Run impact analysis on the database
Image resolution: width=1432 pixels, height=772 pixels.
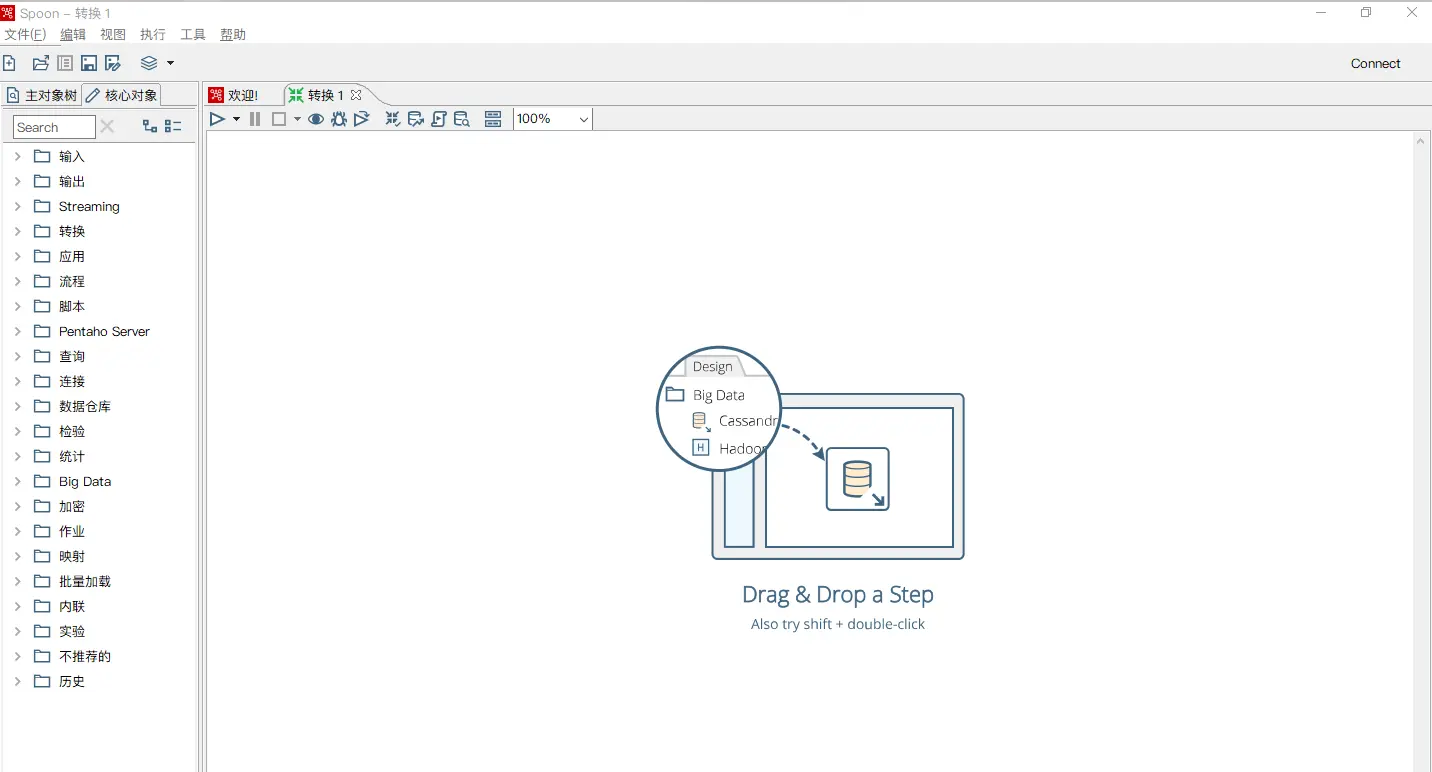click(x=416, y=119)
